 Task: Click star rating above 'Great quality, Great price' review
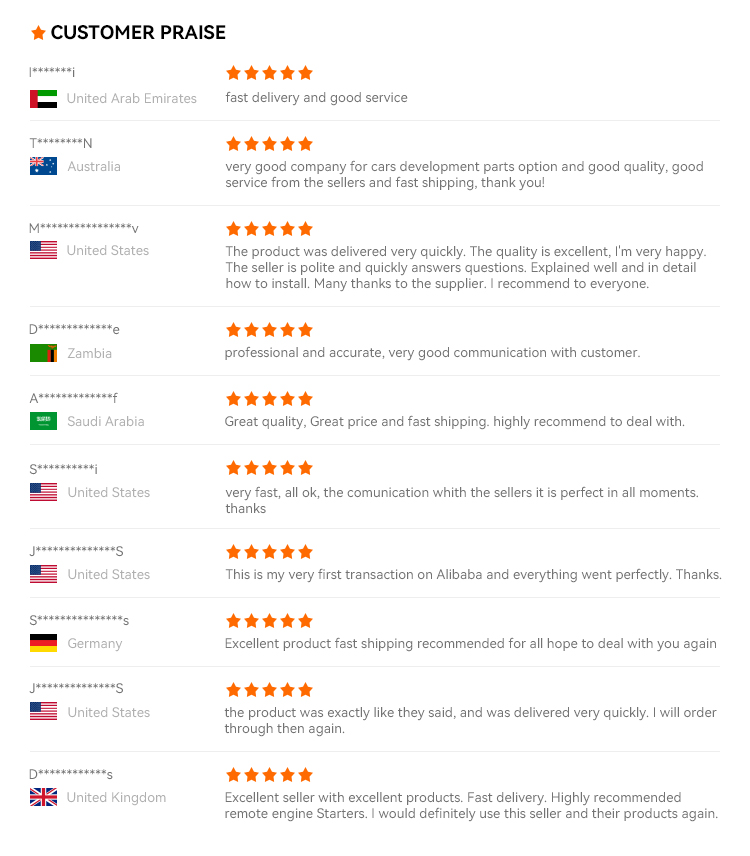pos(269,399)
